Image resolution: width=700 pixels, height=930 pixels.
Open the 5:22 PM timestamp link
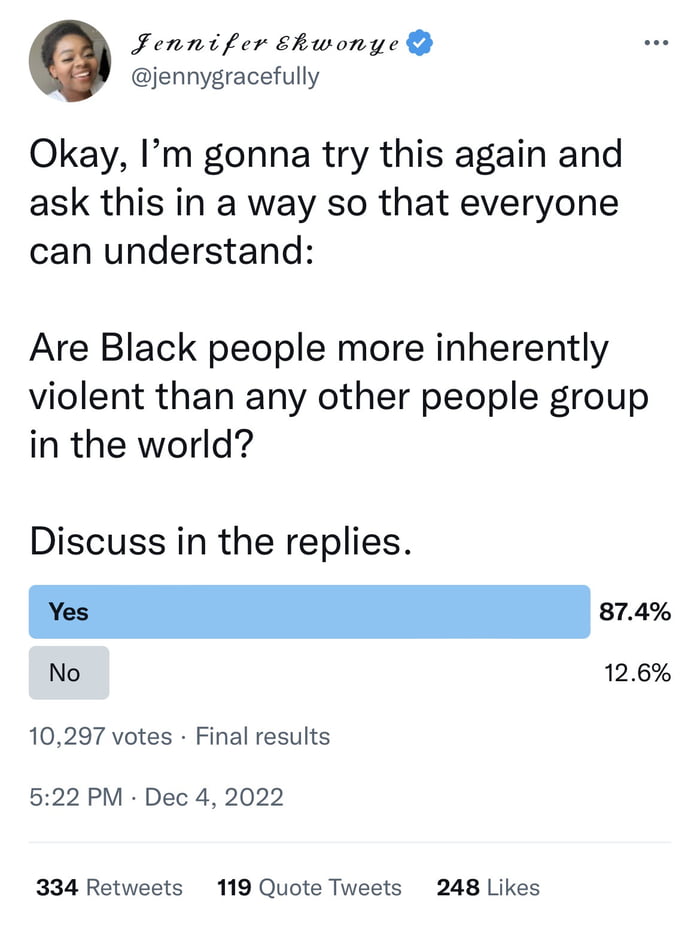click(76, 797)
